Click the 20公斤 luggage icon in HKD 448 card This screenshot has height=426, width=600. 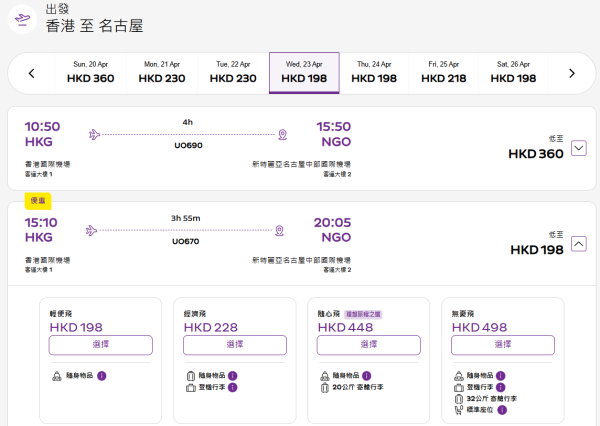point(324,388)
